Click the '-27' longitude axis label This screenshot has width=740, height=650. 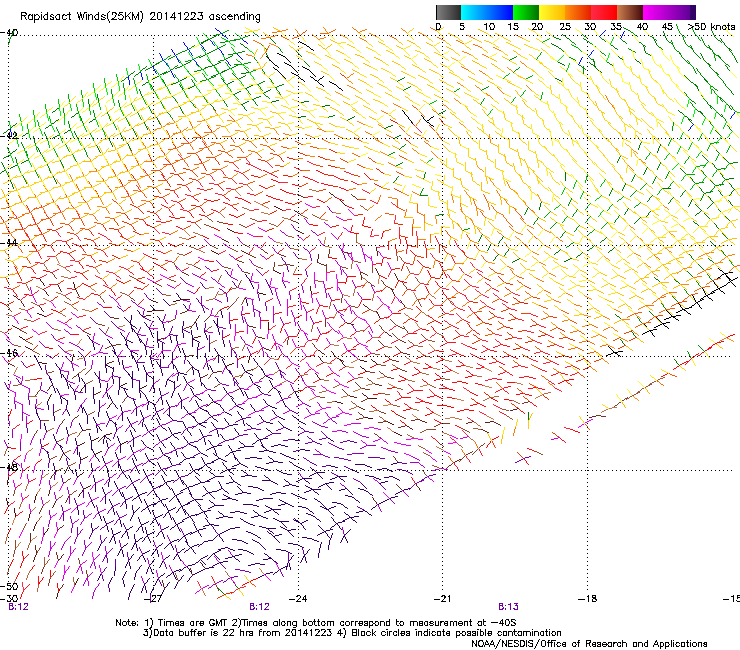[153, 599]
